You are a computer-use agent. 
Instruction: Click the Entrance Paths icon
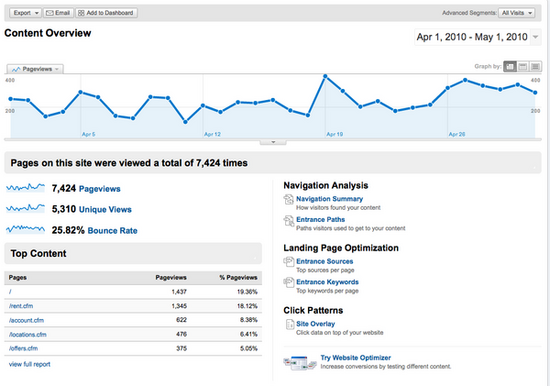coord(288,221)
